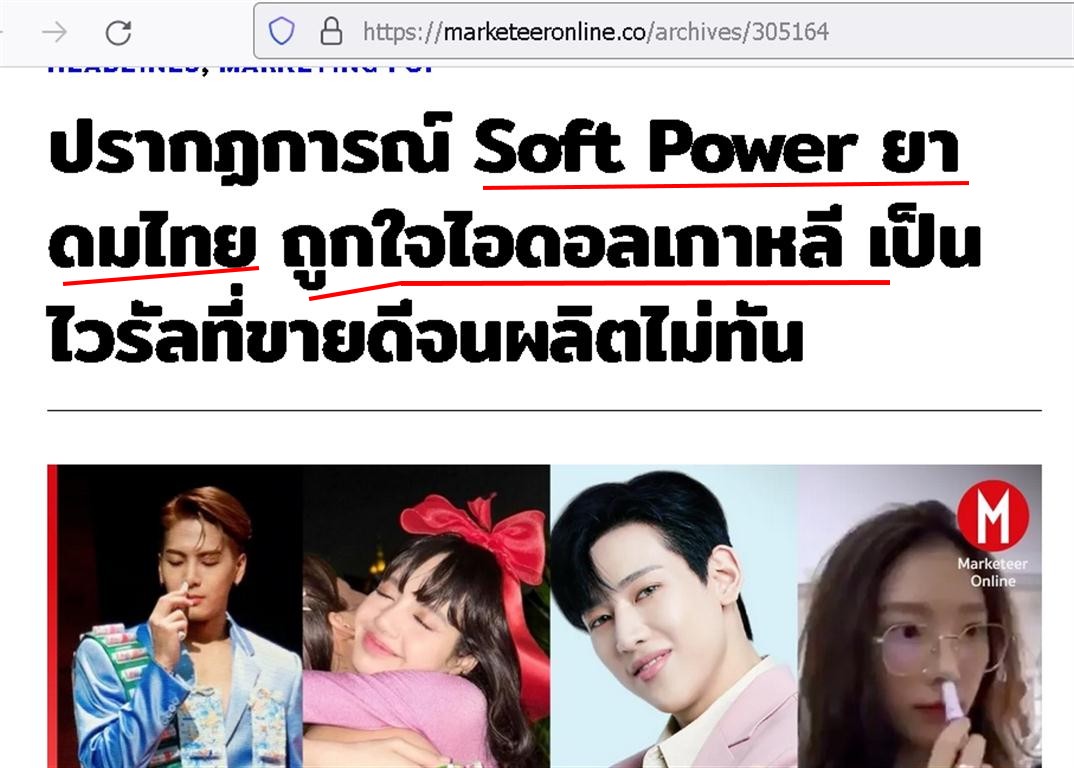Select the photo with the big red bow
The width and height of the screenshot is (1074, 768).
click(x=426, y=616)
